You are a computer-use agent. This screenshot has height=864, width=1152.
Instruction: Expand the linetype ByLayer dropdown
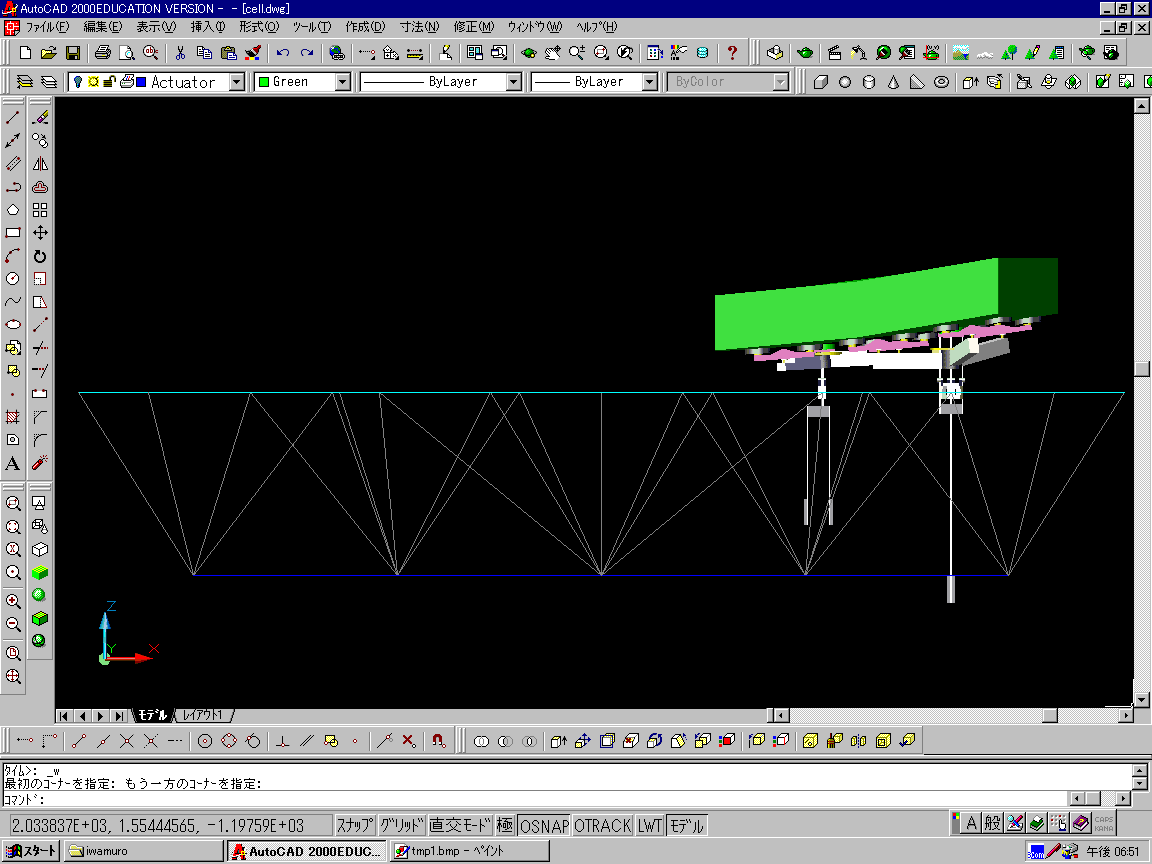514,82
